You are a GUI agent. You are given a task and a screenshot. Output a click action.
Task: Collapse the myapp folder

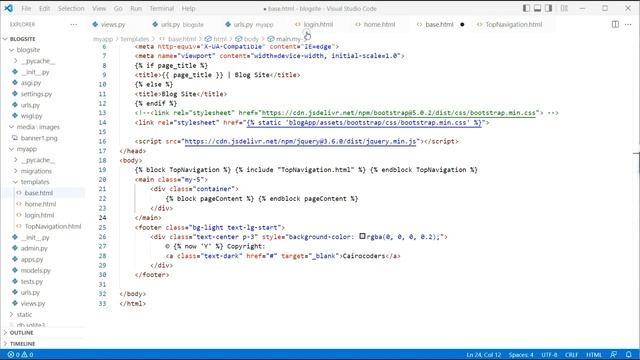click(27, 149)
